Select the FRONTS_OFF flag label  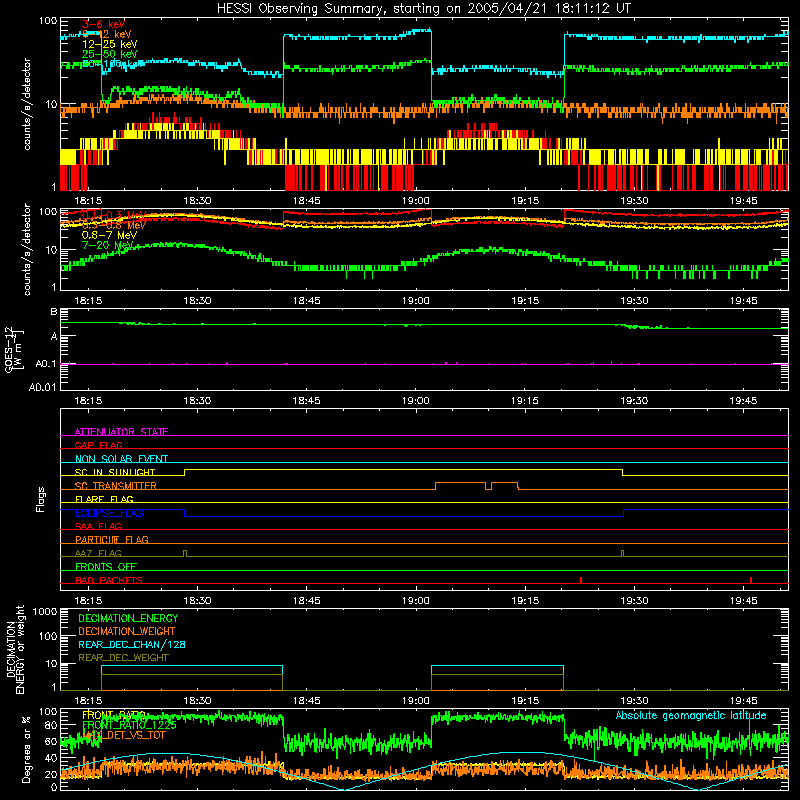(x=106, y=566)
